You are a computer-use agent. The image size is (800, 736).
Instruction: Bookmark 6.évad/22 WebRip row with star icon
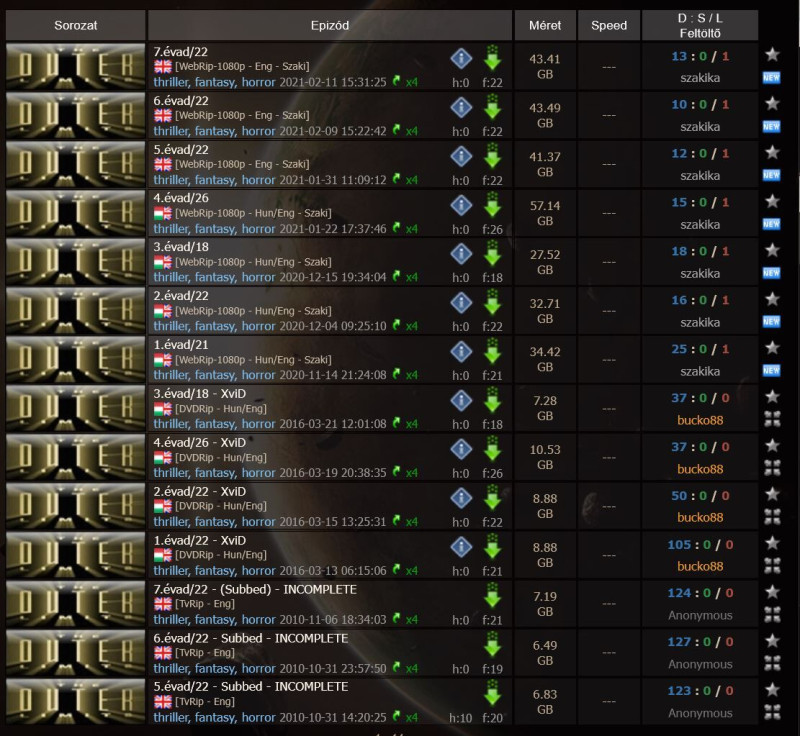772,104
